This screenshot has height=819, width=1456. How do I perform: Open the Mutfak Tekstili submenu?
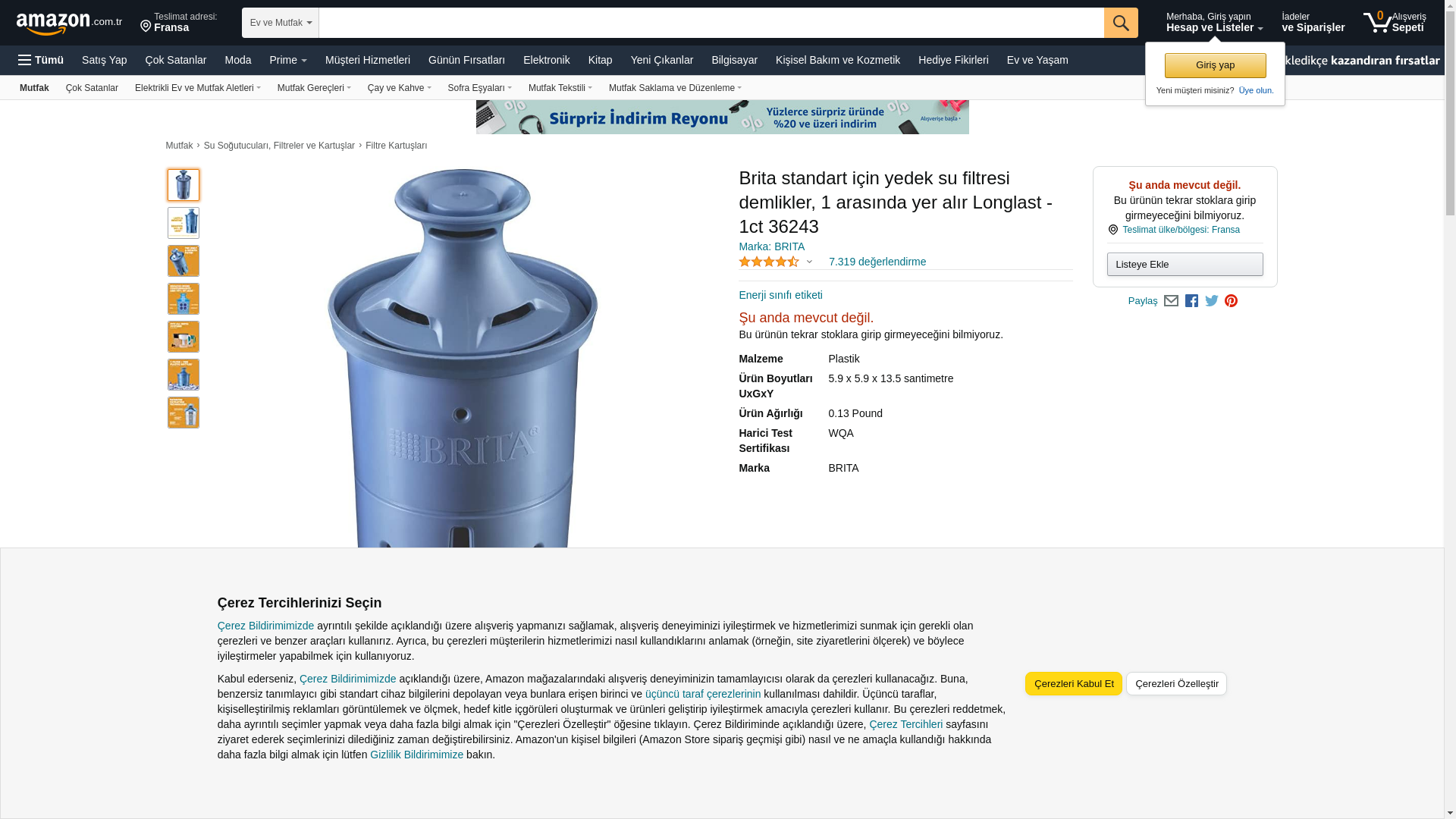click(560, 88)
